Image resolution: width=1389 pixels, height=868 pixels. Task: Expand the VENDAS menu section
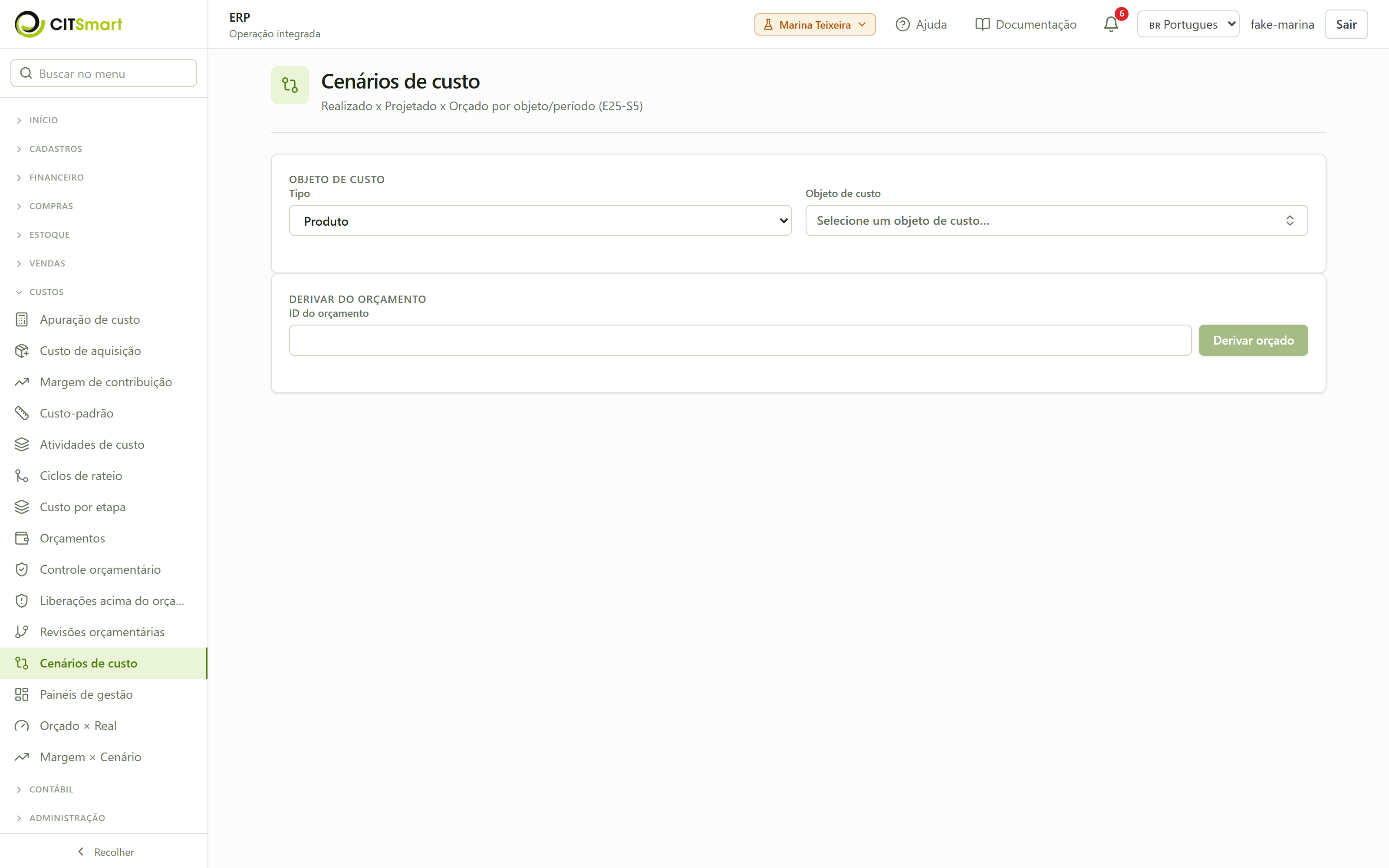pyautogui.click(x=104, y=263)
